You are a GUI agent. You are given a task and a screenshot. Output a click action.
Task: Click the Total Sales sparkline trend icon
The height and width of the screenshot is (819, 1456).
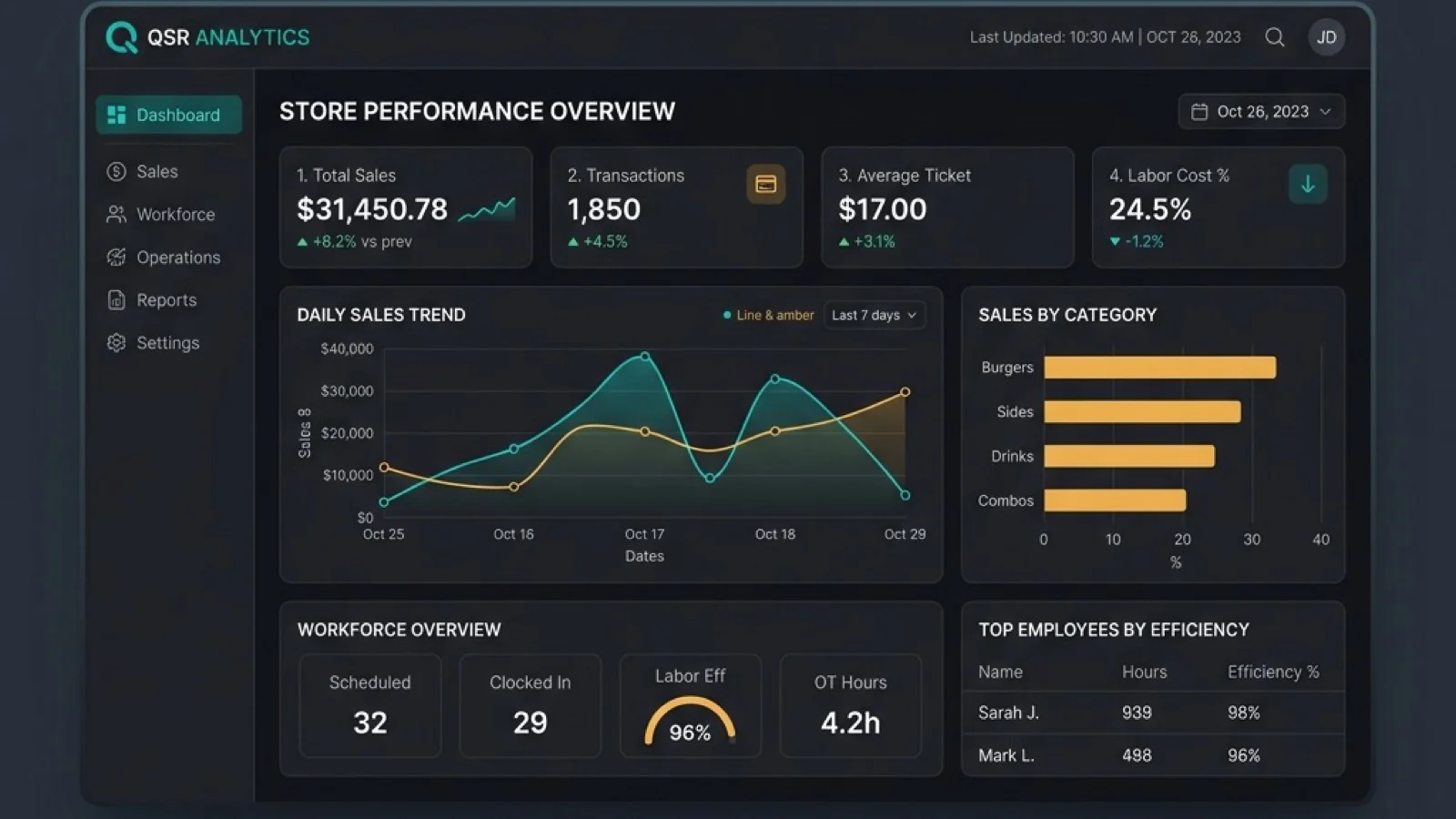(x=487, y=209)
